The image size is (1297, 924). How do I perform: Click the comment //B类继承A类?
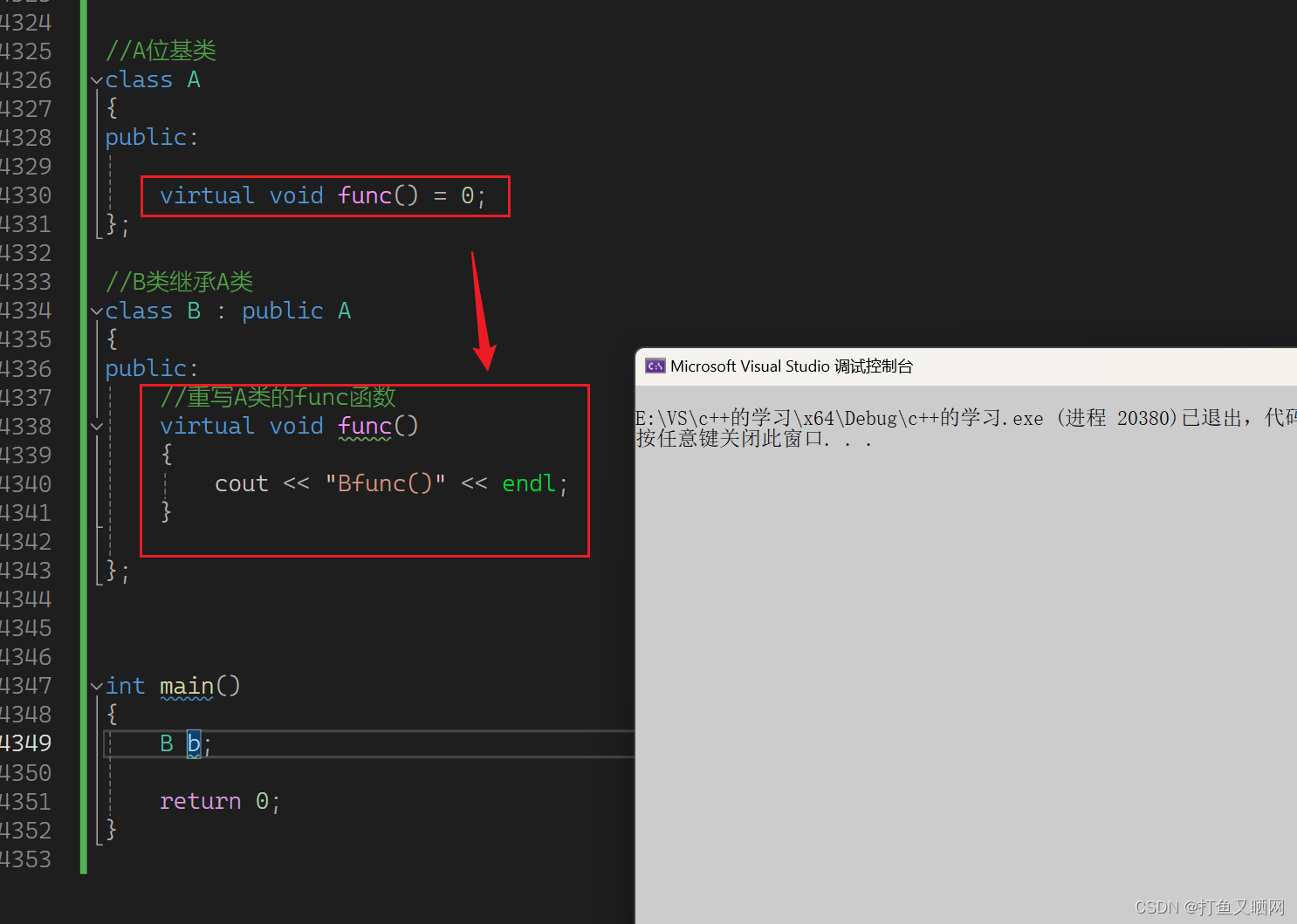click(179, 282)
